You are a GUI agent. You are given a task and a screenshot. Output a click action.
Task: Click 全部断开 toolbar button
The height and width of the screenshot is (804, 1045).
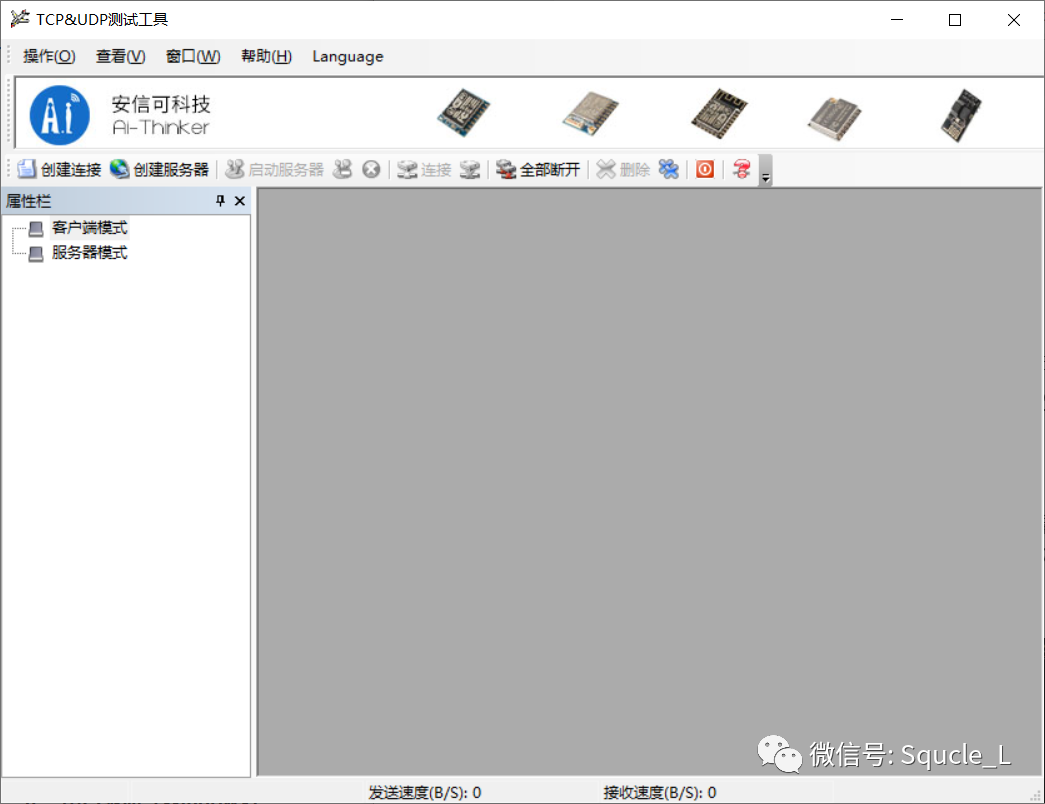(x=538, y=169)
